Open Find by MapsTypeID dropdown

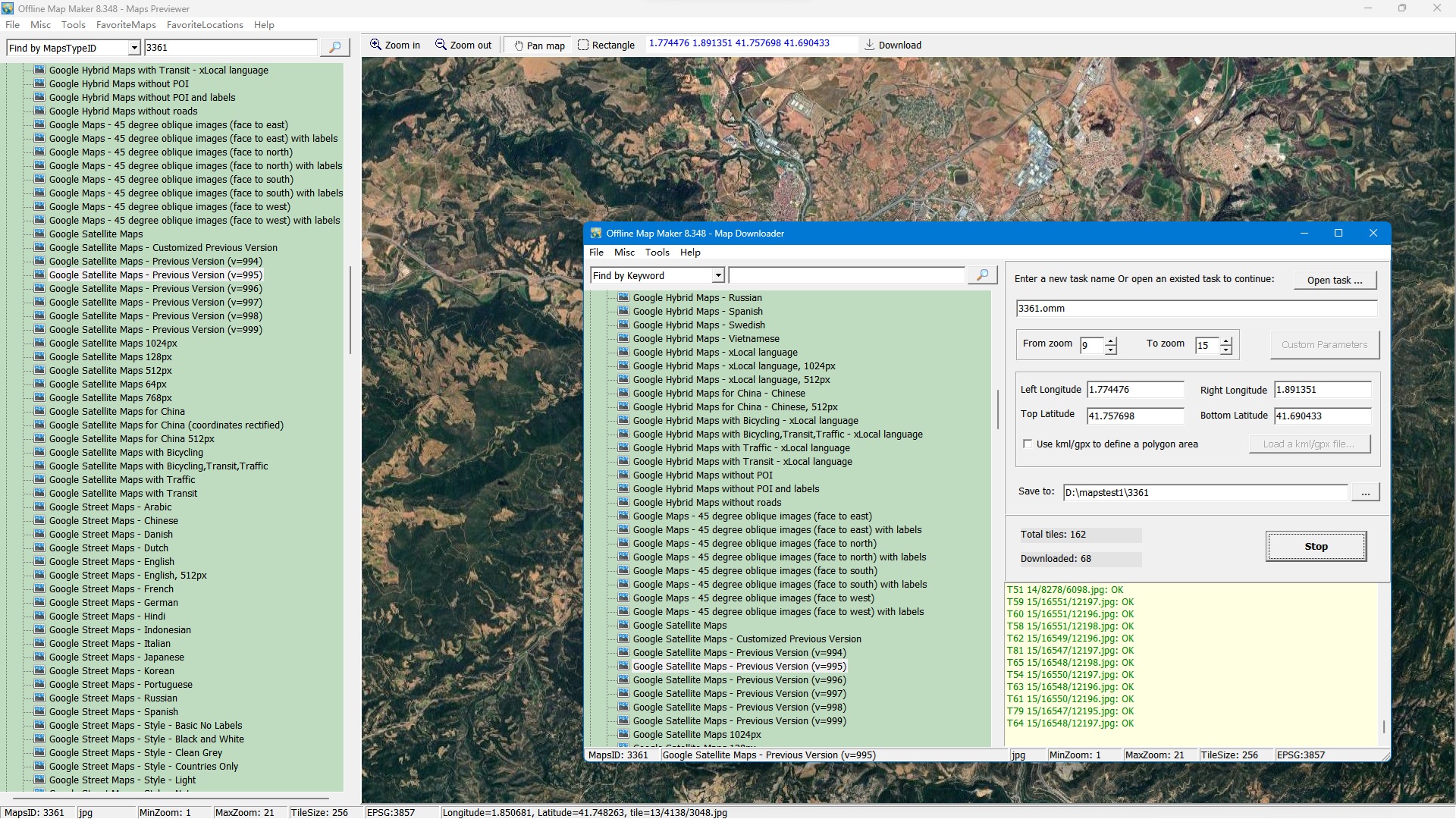134,49
